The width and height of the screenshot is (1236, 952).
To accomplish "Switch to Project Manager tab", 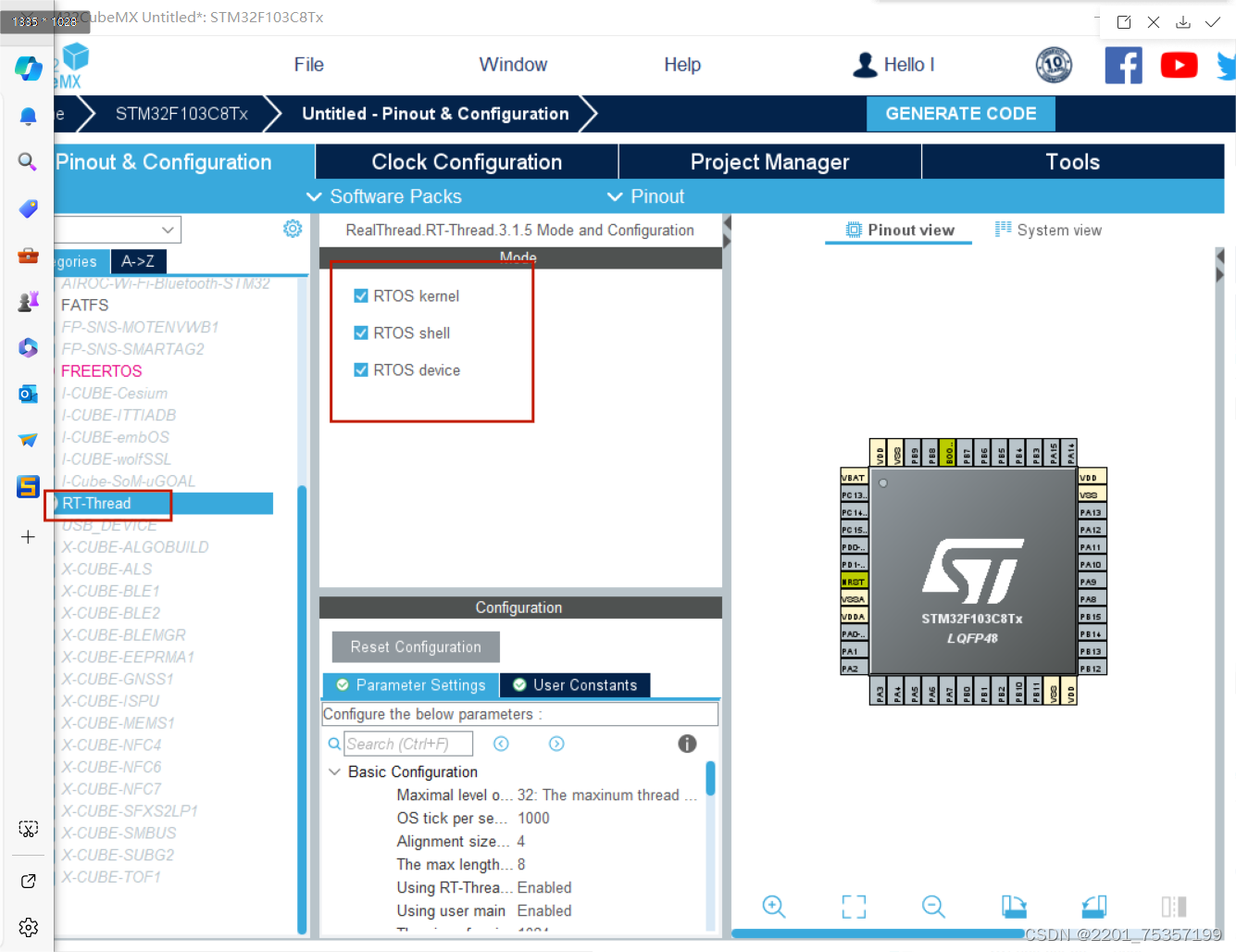I will click(769, 162).
